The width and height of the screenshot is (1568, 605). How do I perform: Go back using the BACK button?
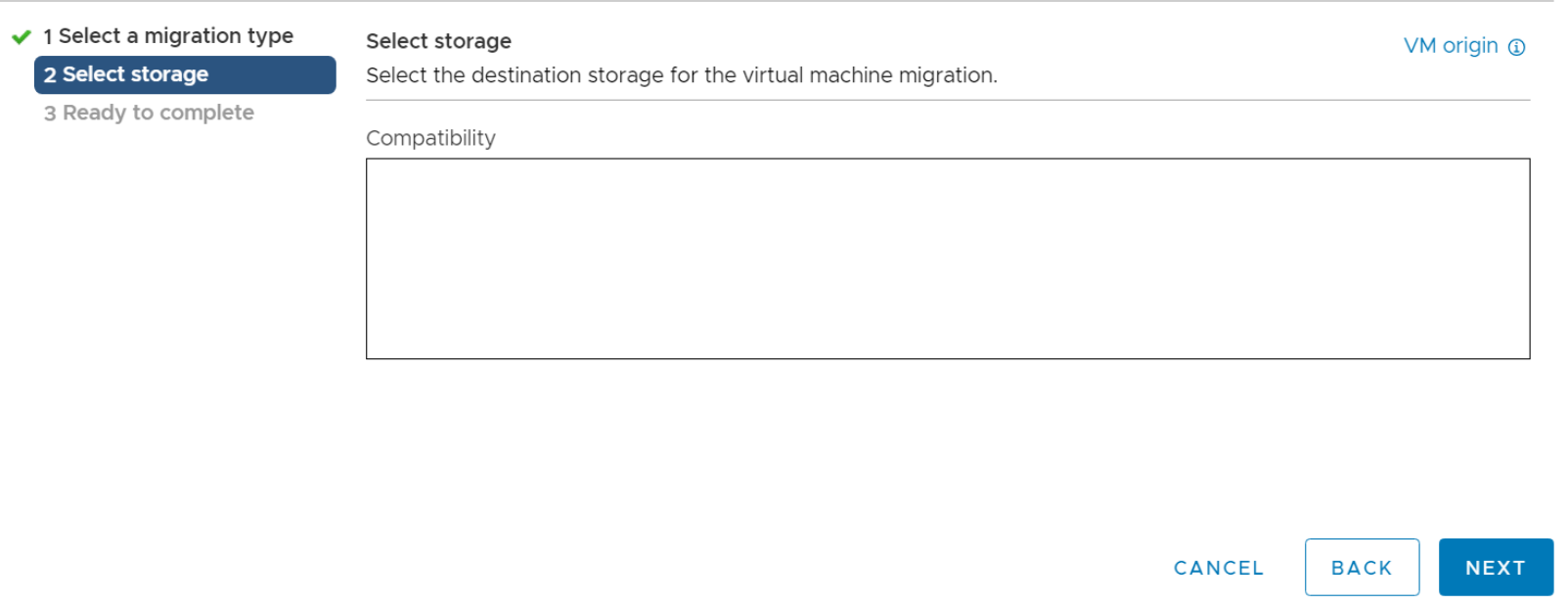[x=1362, y=567]
